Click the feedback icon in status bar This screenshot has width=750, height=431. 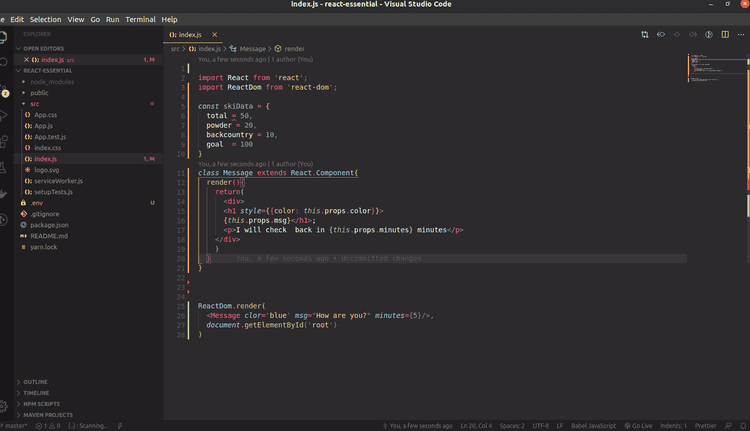pyautogui.click(x=728, y=426)
